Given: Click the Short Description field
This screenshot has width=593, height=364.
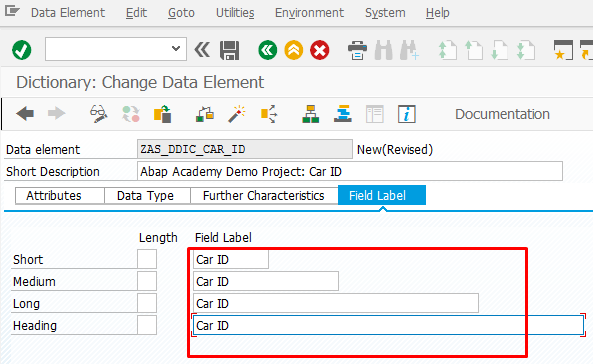Looking at the screenshot, I should click(350, 171).
